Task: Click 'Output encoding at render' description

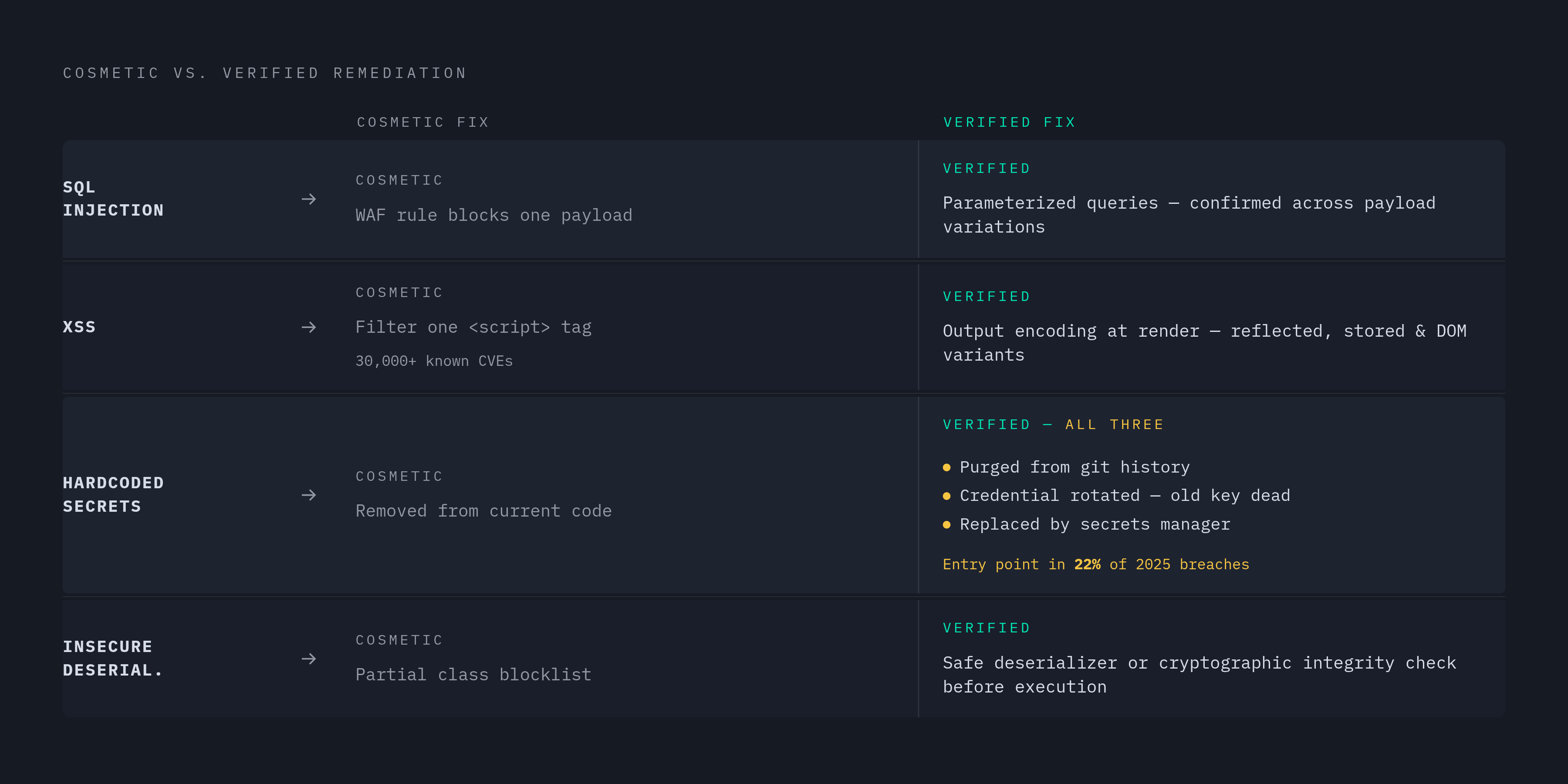Action: tap(1205, 343)
